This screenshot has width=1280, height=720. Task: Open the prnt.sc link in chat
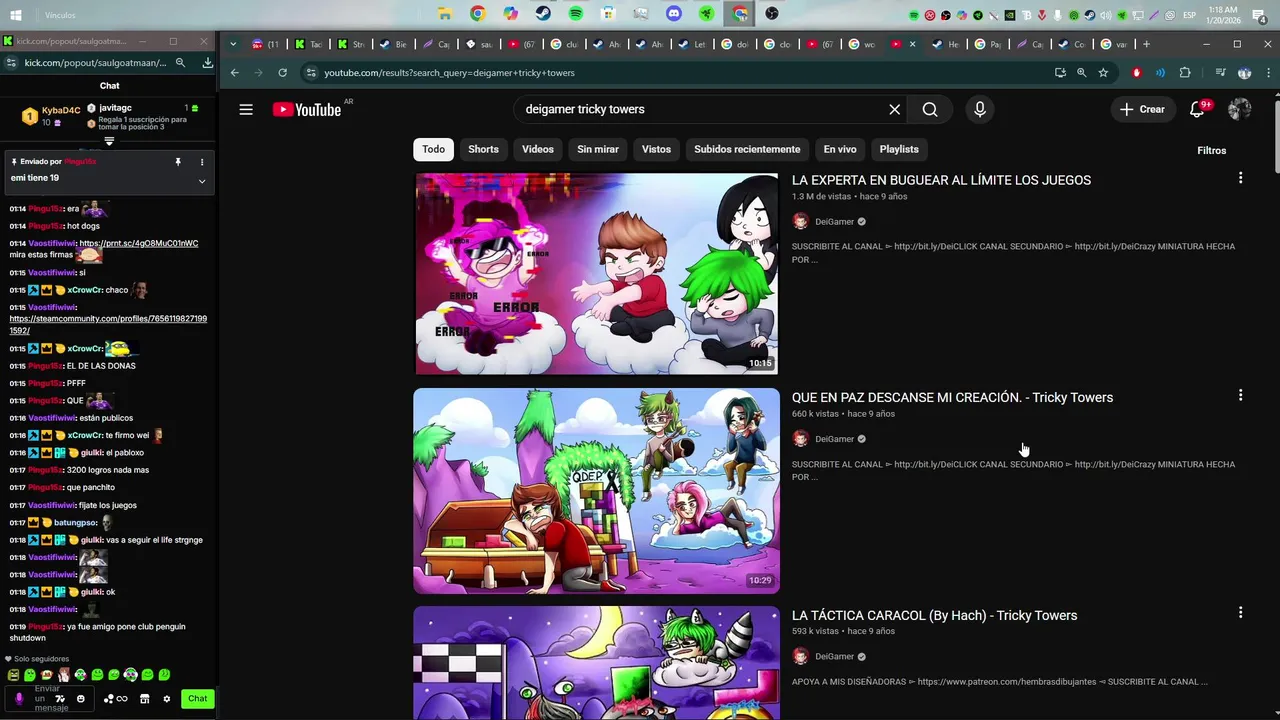pyautogui.click(x=138, y=243)
